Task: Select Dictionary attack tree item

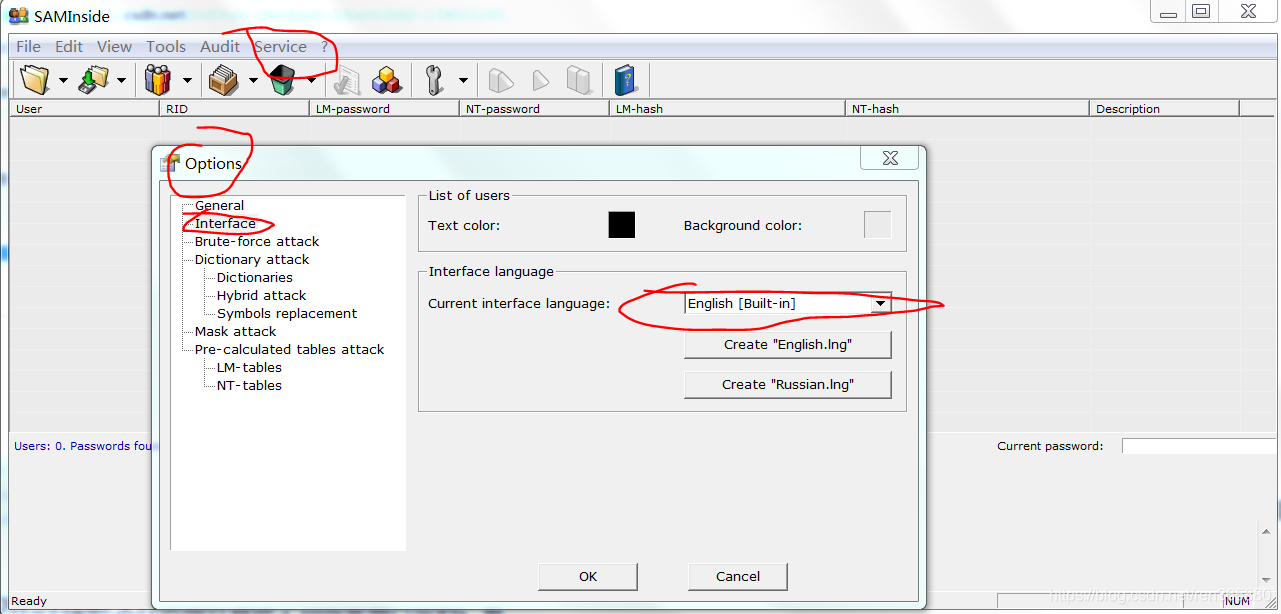Action: [x=252, y=259]
